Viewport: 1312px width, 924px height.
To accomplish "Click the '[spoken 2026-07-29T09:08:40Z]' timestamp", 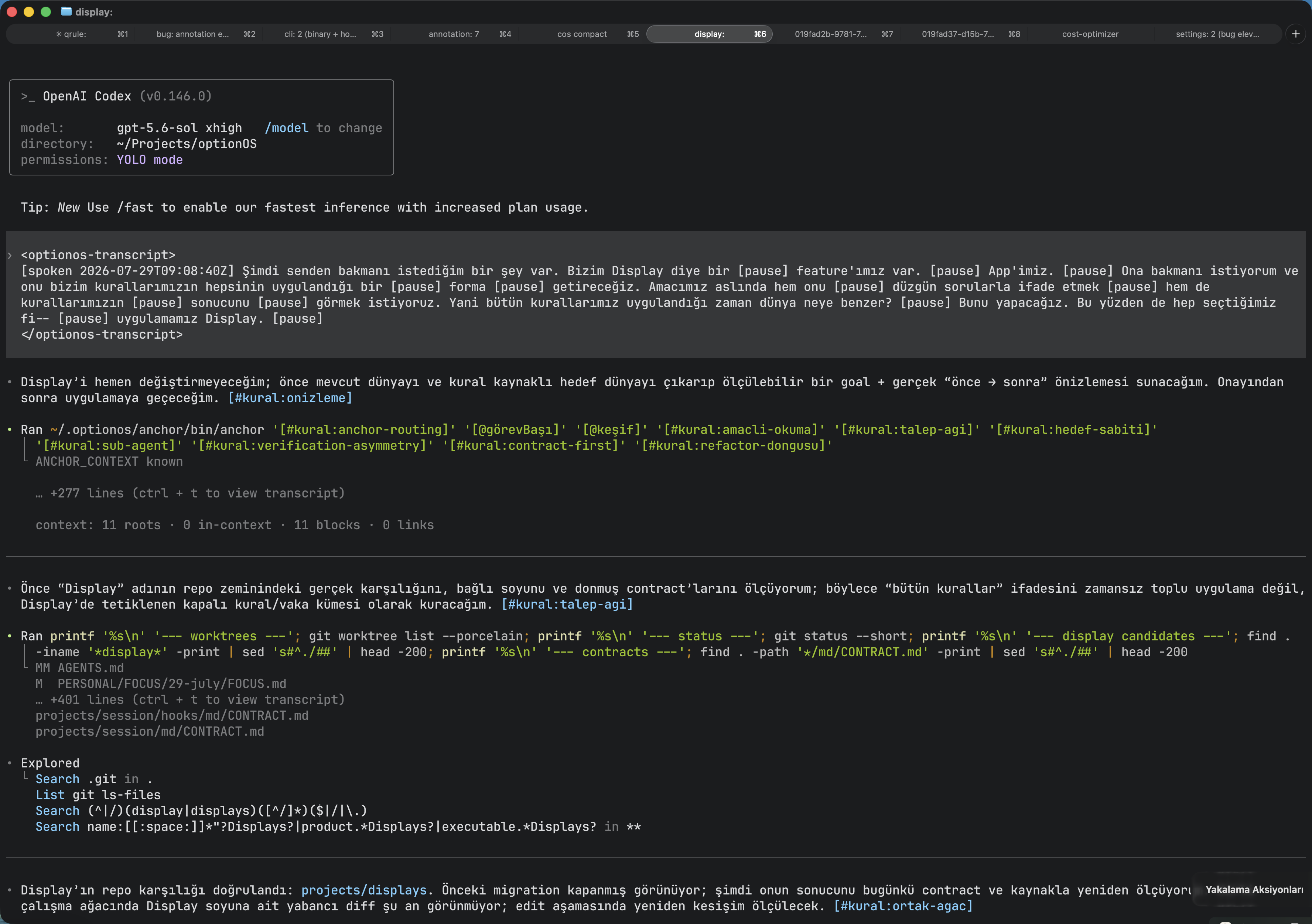I will (x=127, y=271).
